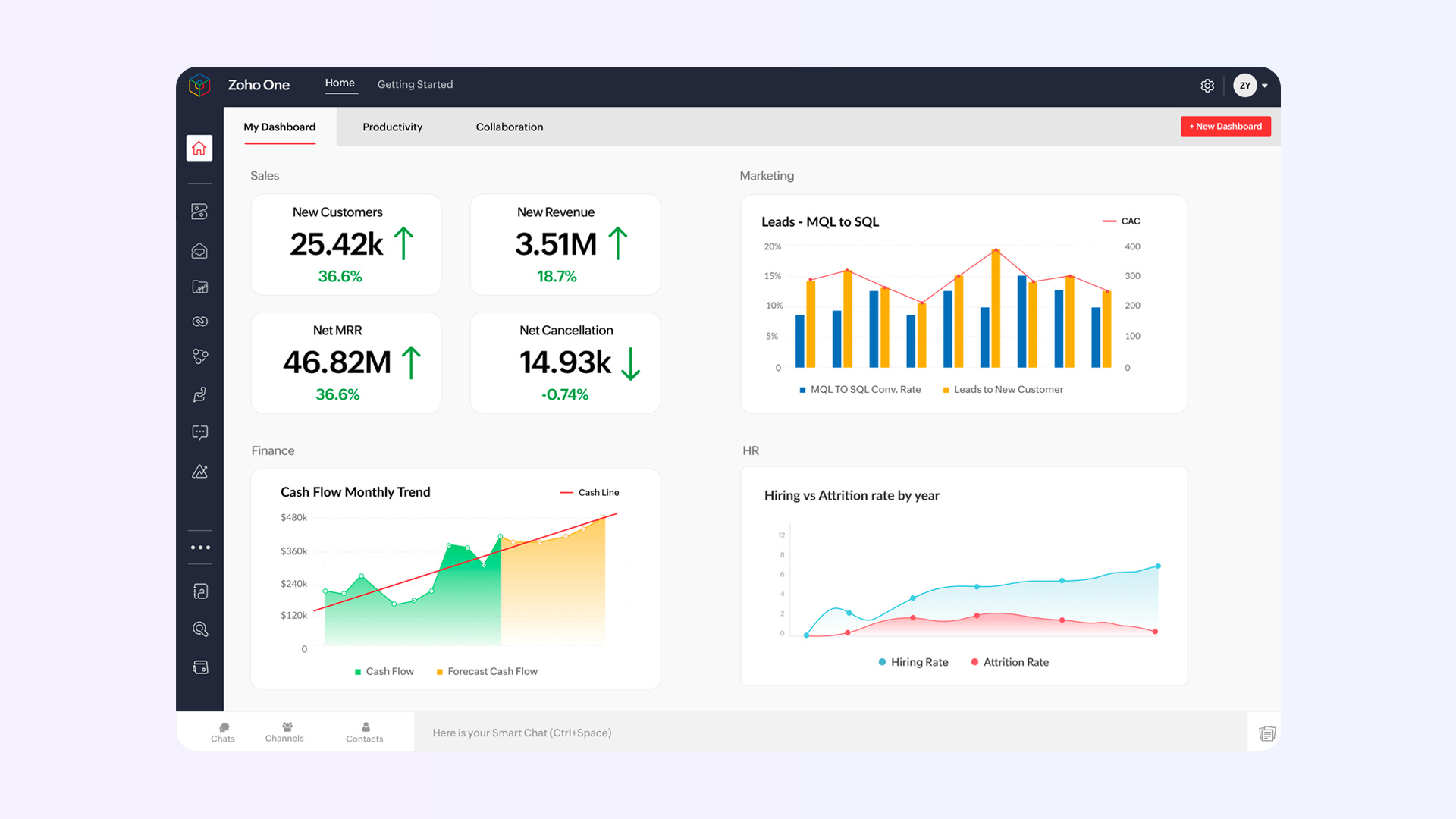Image resolution: width=1456 pixels, height=819 pixels.
Task: Open the address book icon in the sidebar
Action: (200, 591)
